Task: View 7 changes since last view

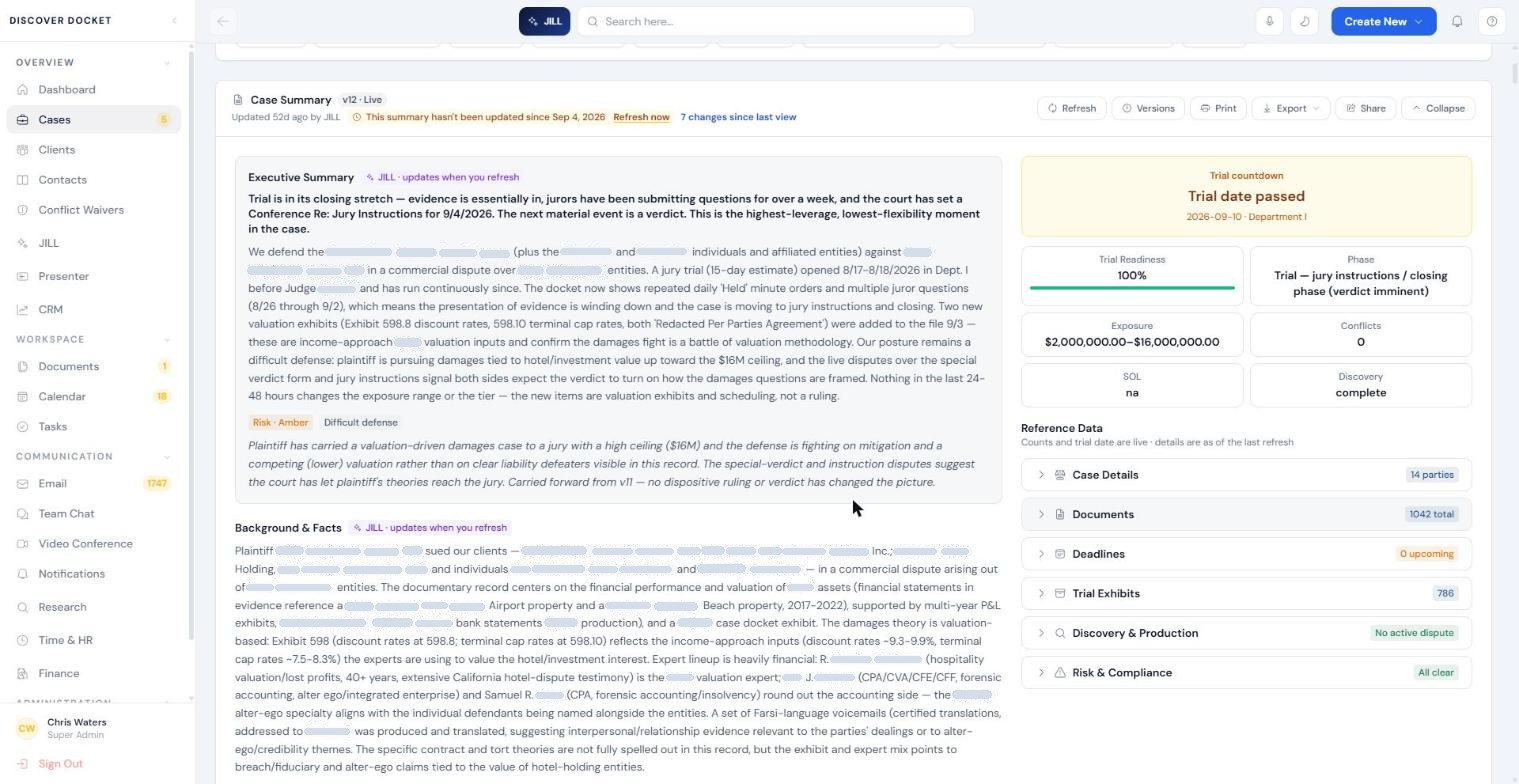Action: pyautogui.click(x=738, y=117)
